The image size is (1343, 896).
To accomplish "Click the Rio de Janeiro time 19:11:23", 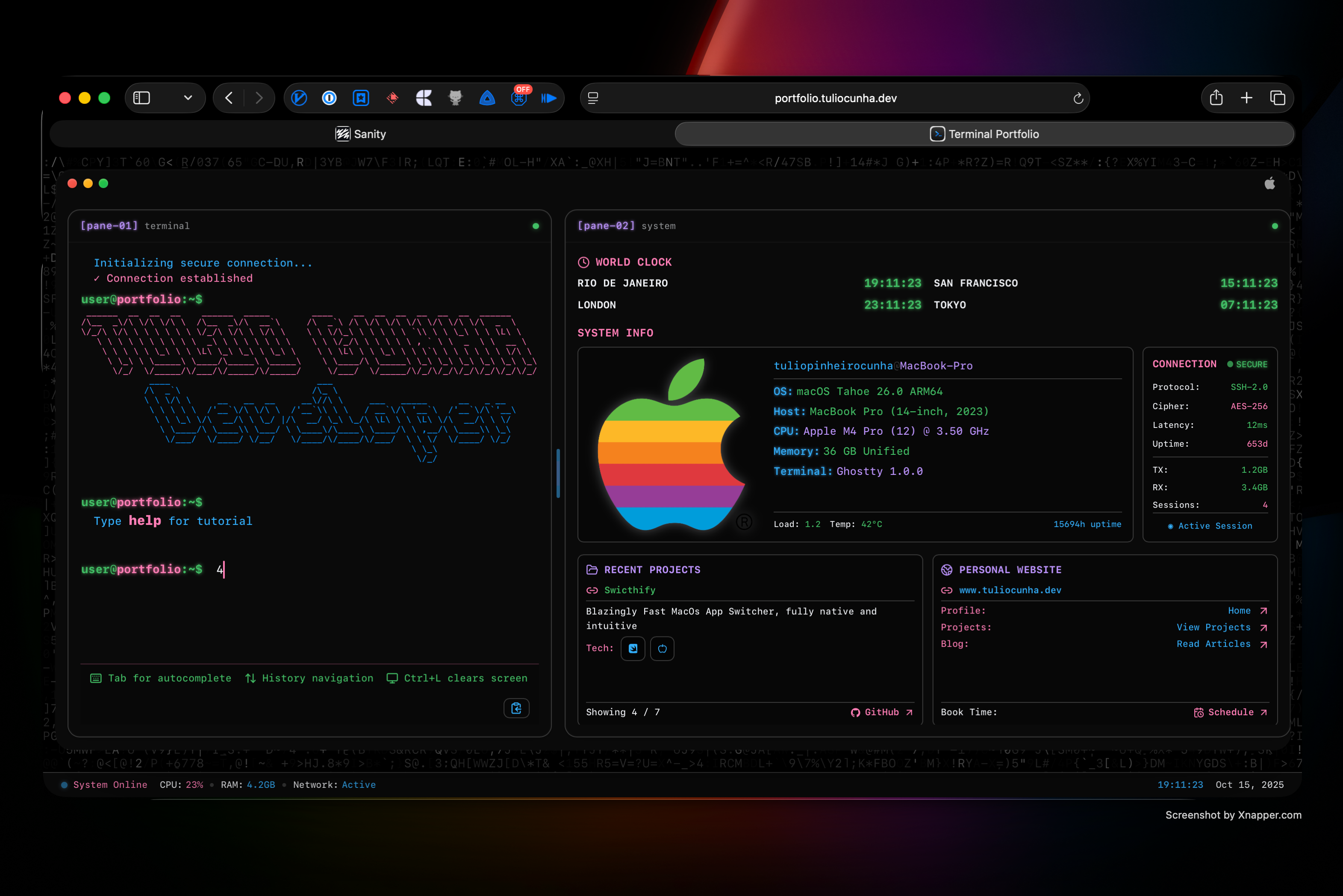I will coord(892,283).
